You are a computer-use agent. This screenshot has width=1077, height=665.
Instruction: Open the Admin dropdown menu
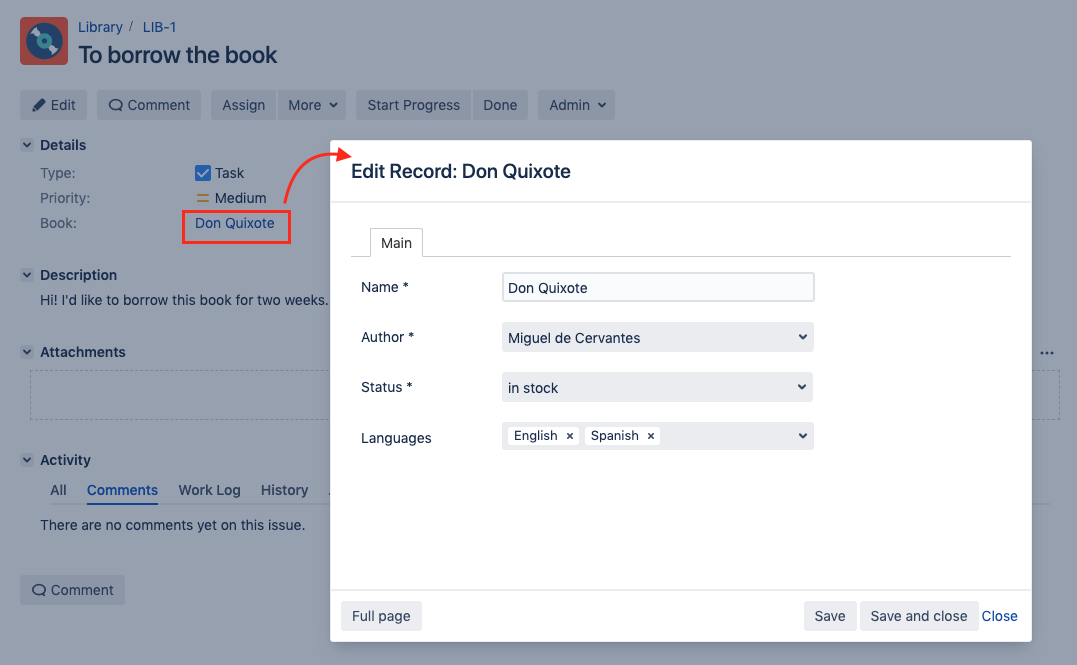point(577,105)
